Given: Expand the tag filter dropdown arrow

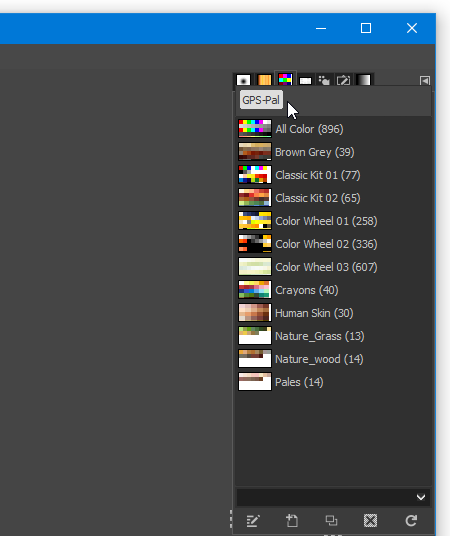Looking at the screenshot, I should coord(421,497).
